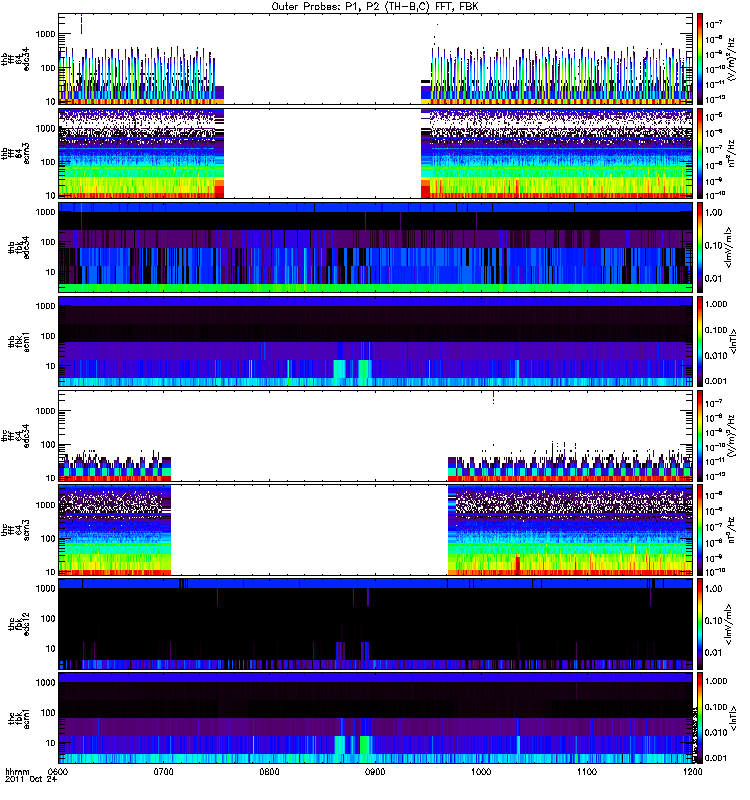Click the color bar beside the thb fbk edc34 panel

700,247
